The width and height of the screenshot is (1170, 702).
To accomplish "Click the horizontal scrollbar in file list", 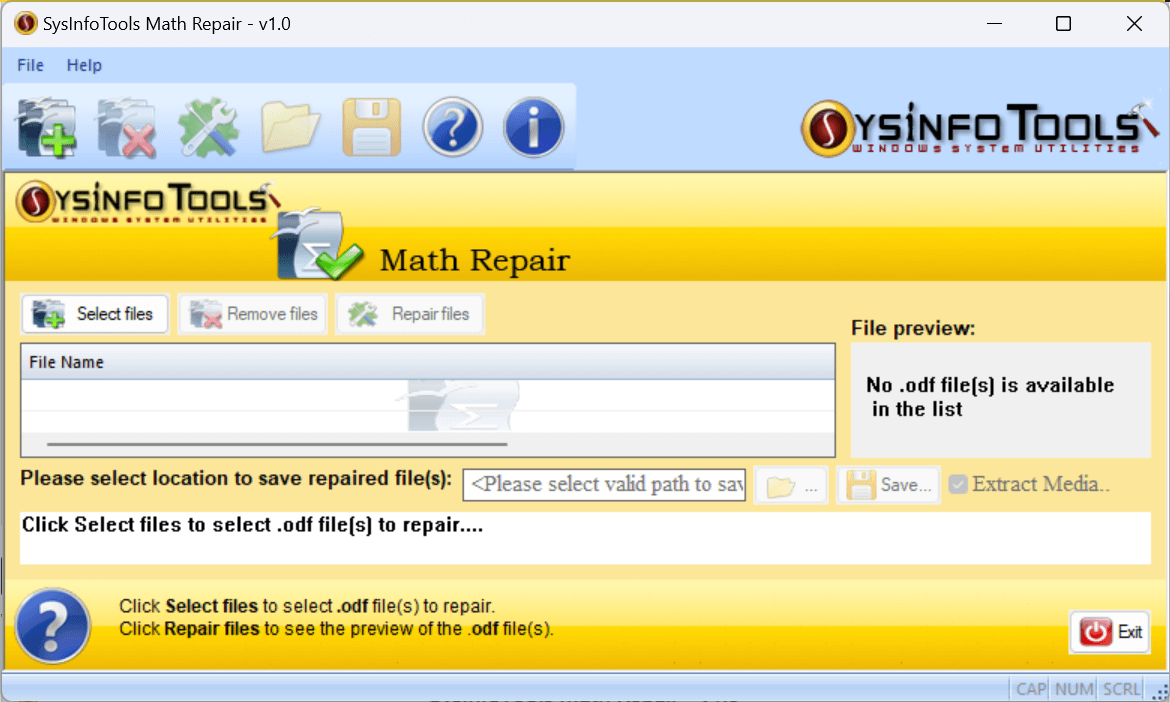I will point(277,444).
